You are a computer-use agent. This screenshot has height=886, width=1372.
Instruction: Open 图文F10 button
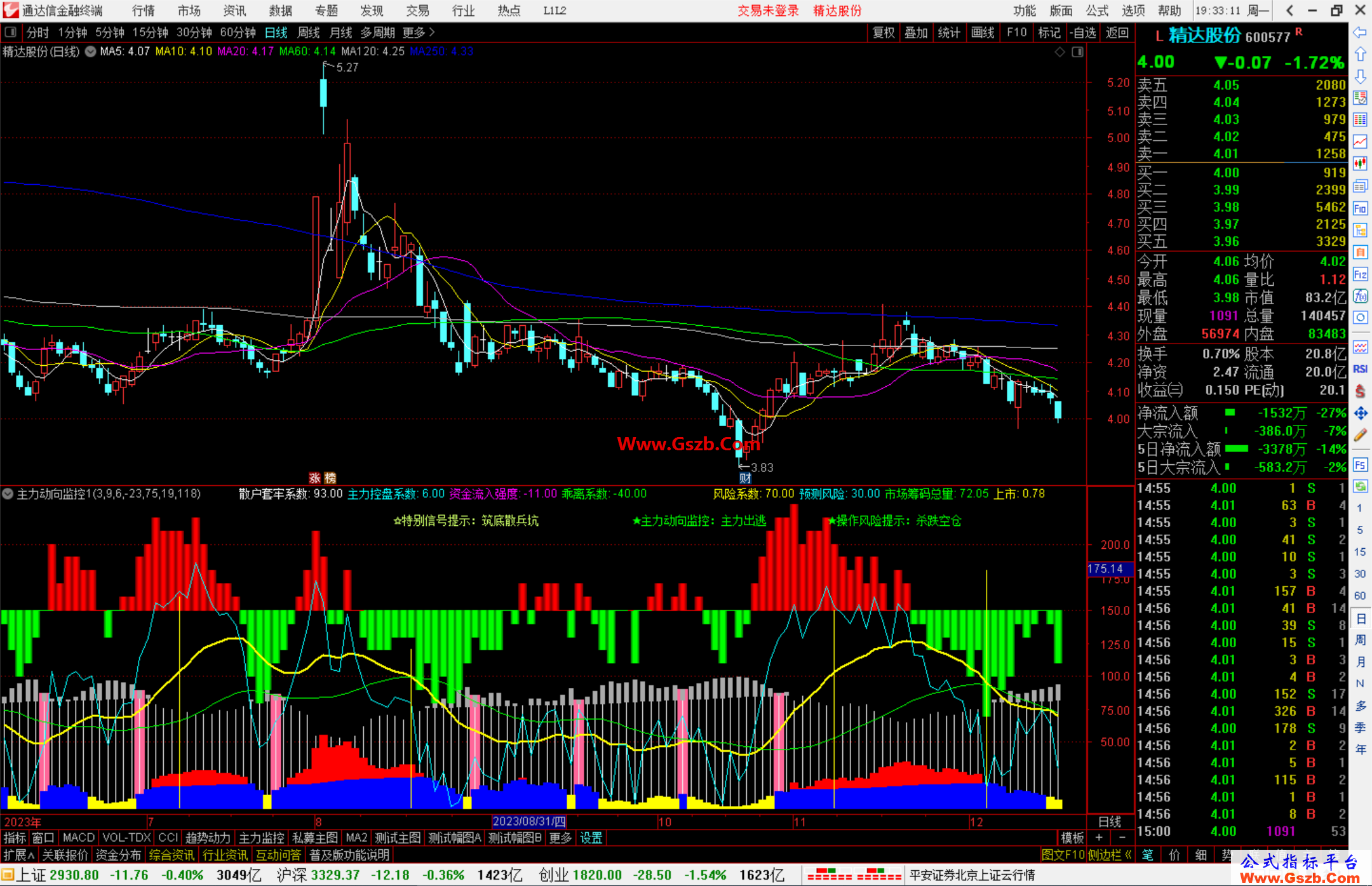pos(1063,855)
